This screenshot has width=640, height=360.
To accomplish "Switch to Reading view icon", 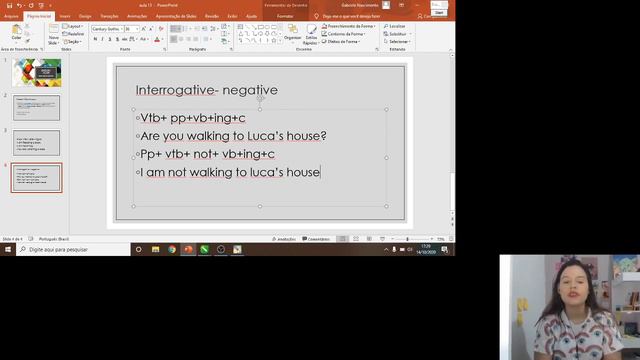I will 369,239.
